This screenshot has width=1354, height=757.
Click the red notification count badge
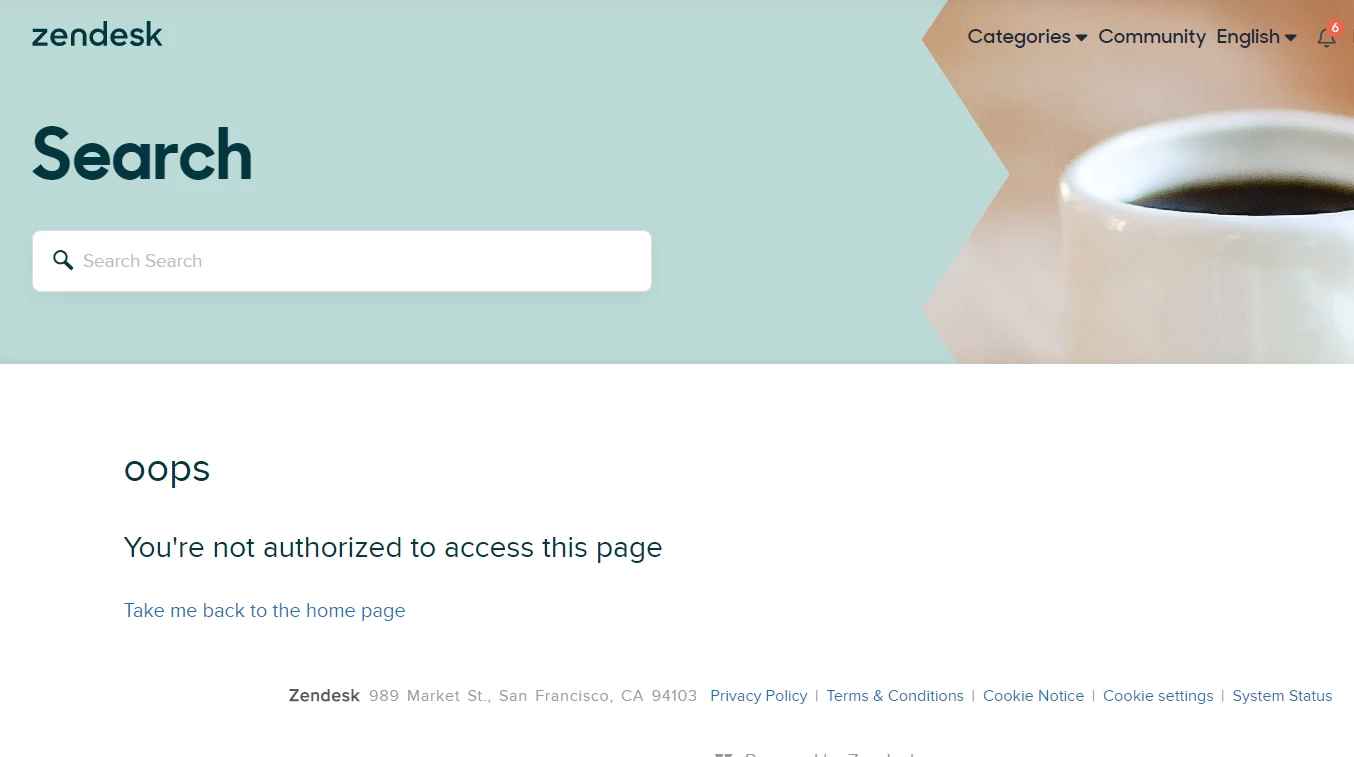[1334, 28]
